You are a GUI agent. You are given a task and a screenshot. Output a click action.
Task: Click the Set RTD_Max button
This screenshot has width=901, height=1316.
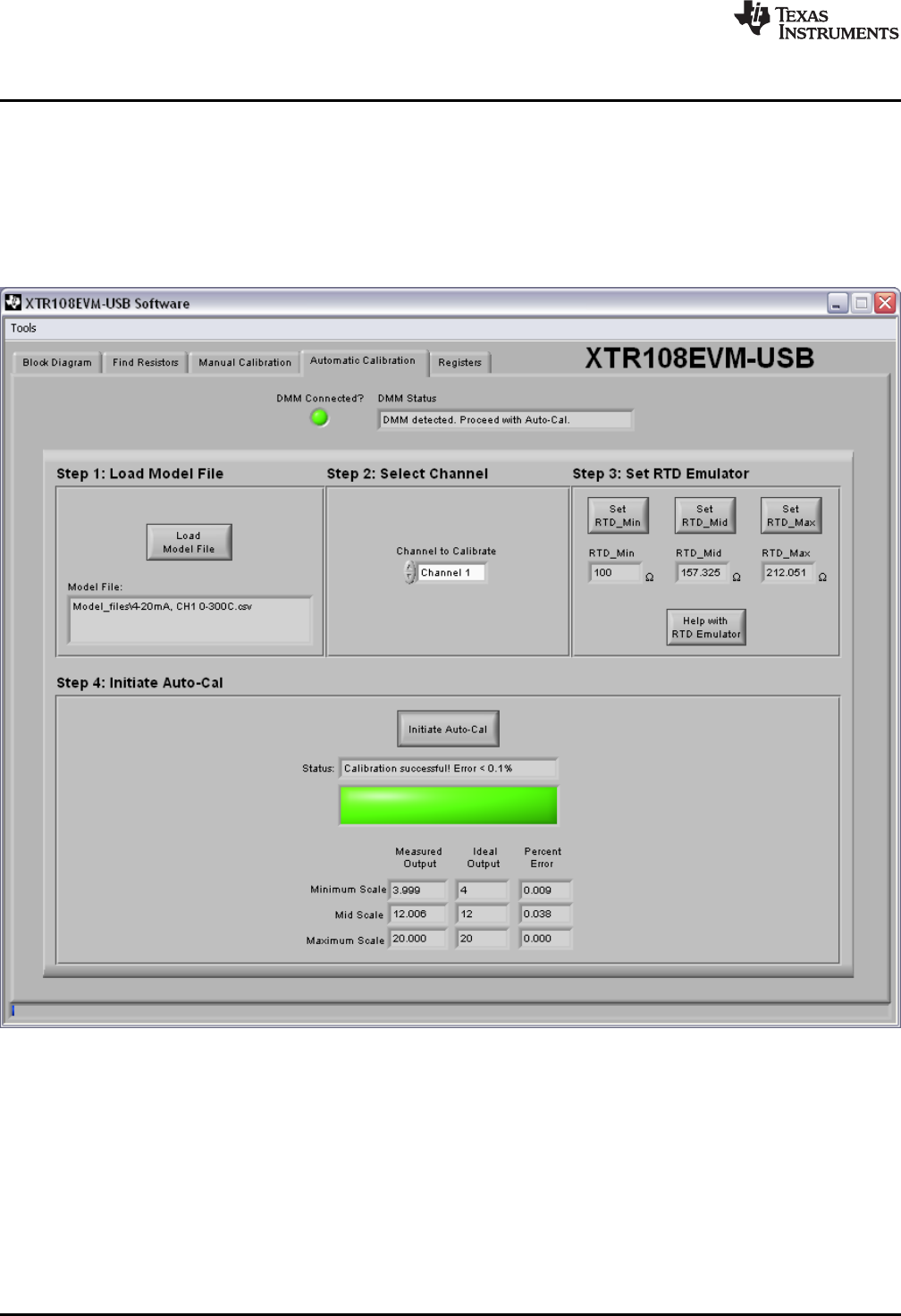coord(791,515)
